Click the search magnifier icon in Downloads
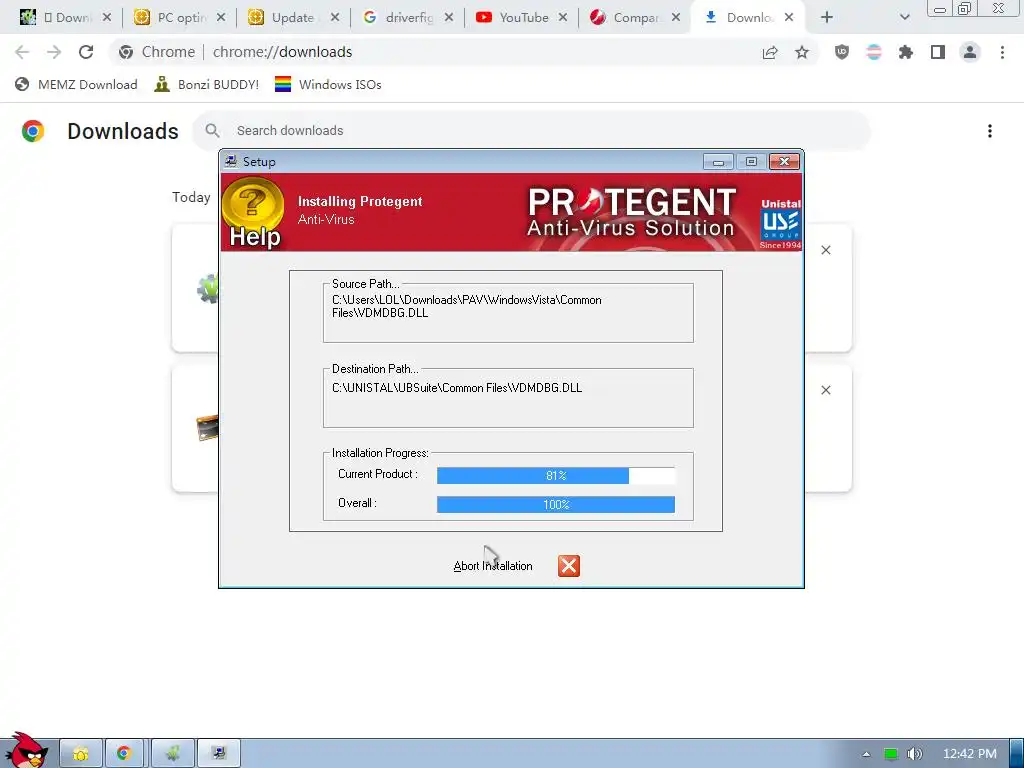Viewport: 1024px width, 768px height. coord(212,131)
